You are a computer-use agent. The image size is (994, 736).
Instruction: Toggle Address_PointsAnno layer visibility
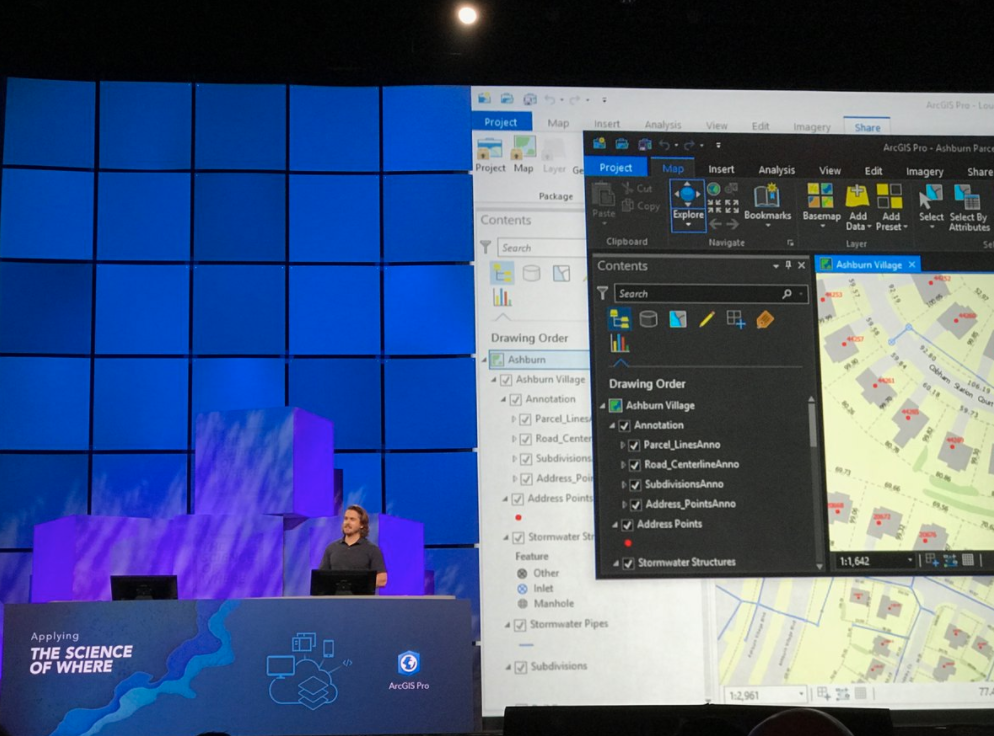636,505
